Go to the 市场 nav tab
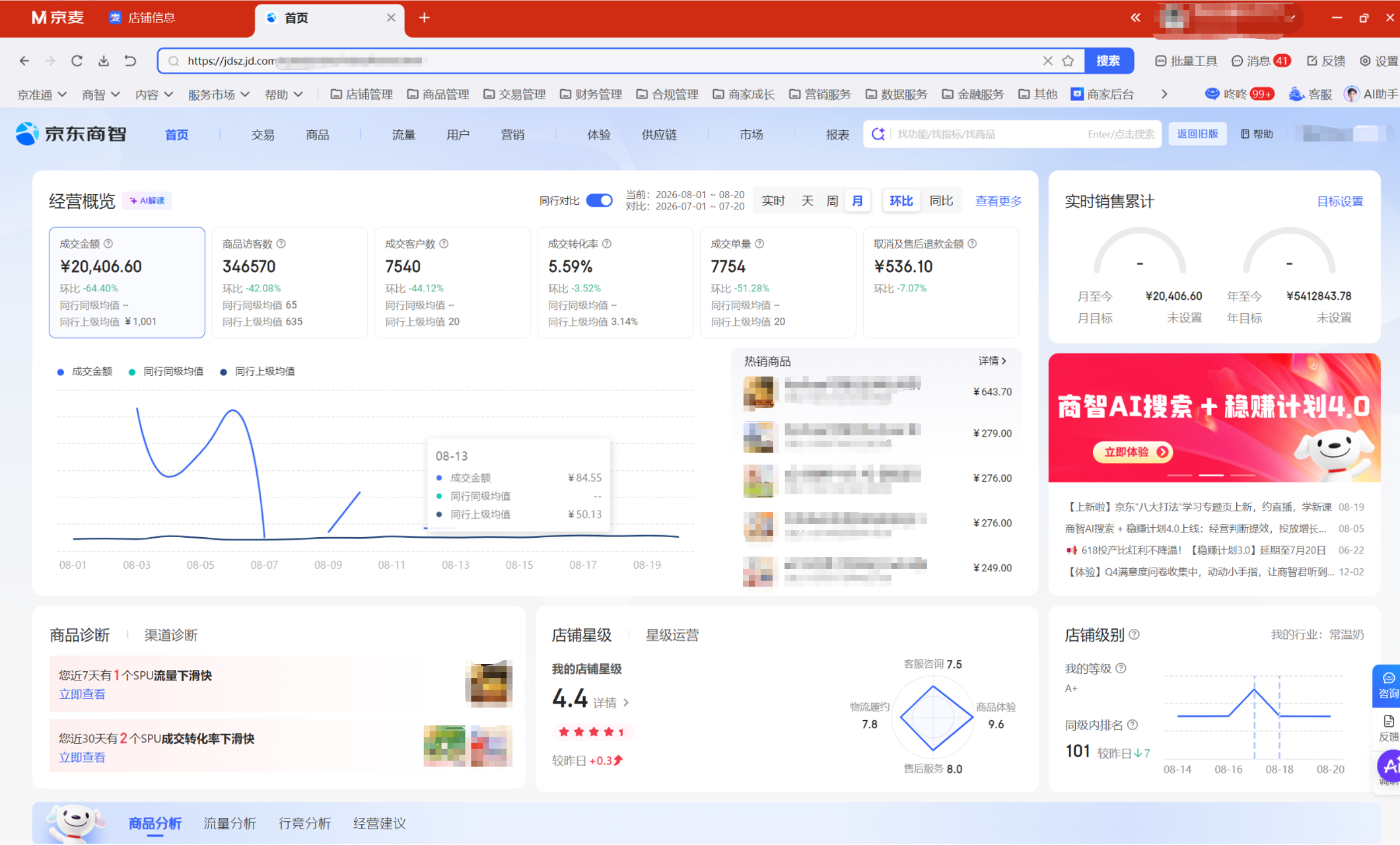This screenshot has width=1400, height=845. pos(751,135)
